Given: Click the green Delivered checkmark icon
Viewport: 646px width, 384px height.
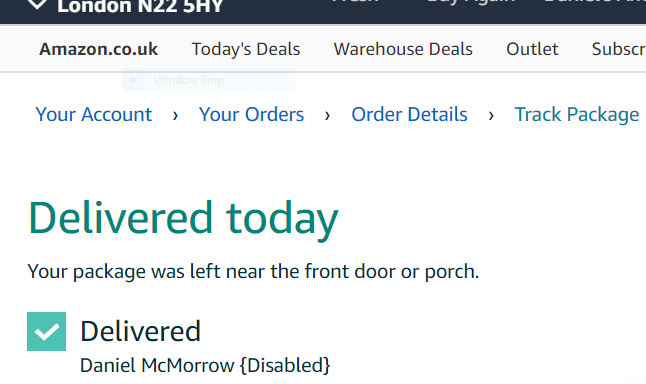Looking at the screenshot, I should click(x=47, y=331).
